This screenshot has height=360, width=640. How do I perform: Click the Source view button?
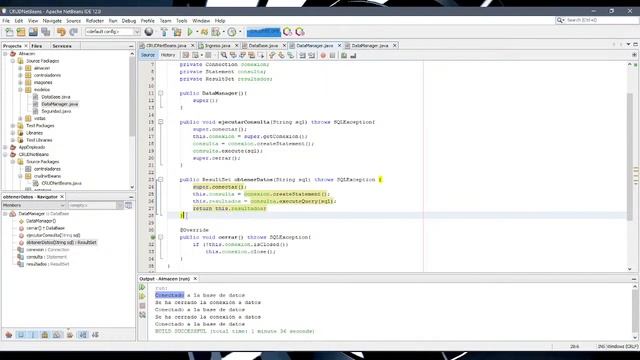coord(148,55)
